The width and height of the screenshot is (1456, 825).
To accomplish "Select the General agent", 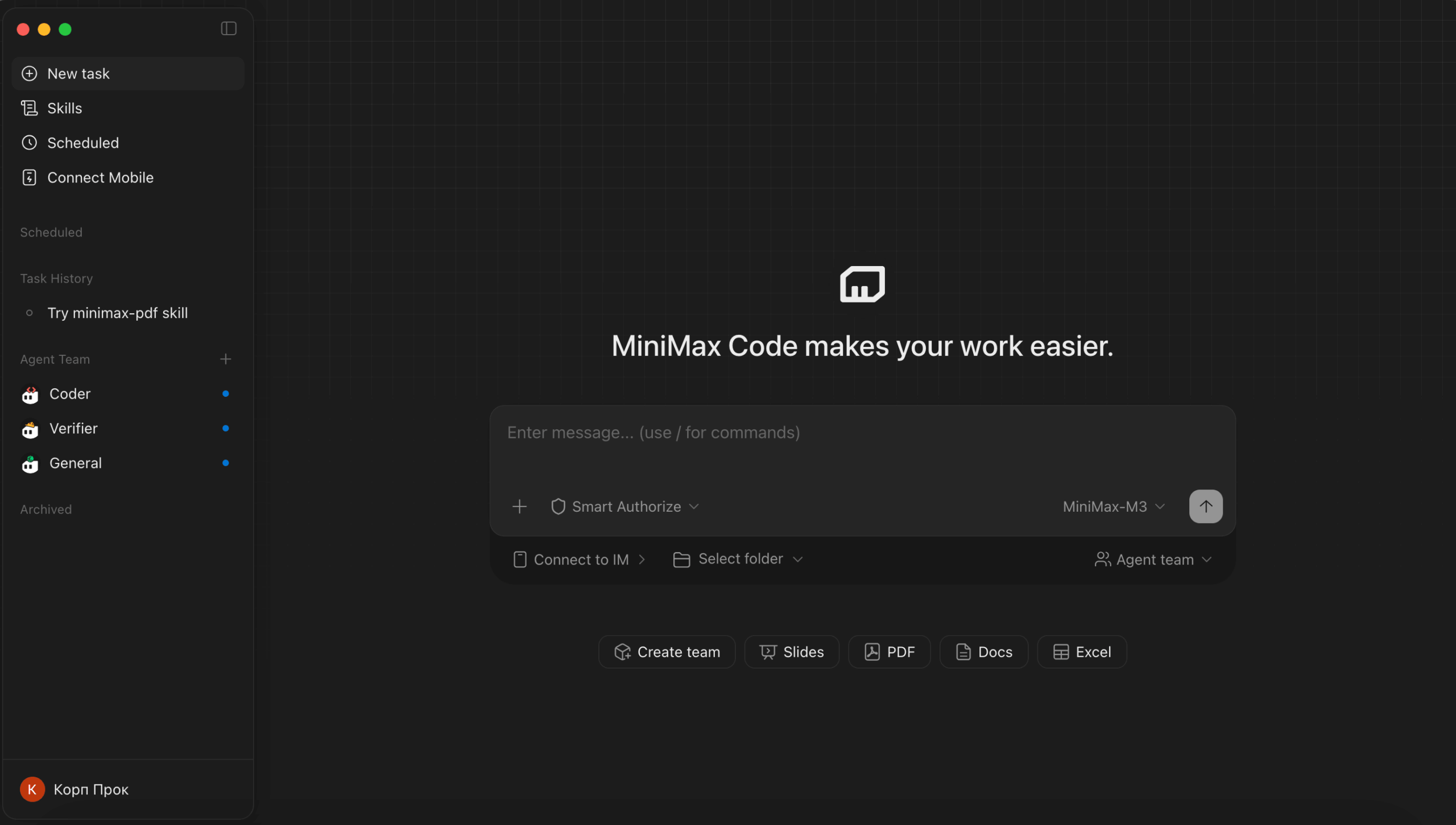I will pyautogui.click(x=128, y=463).
